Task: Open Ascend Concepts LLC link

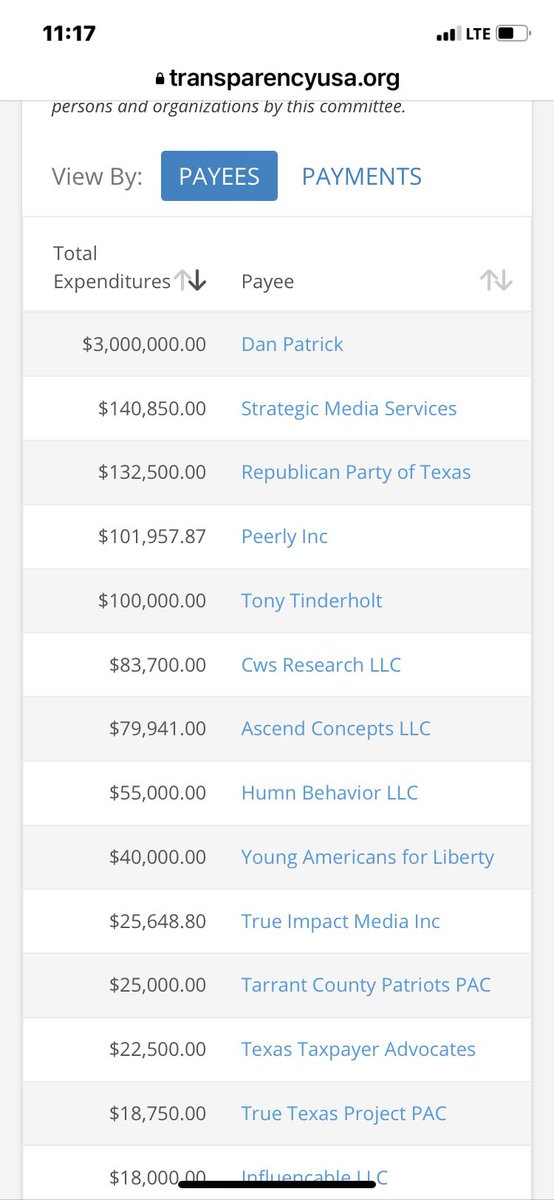Action: [336, 728]
